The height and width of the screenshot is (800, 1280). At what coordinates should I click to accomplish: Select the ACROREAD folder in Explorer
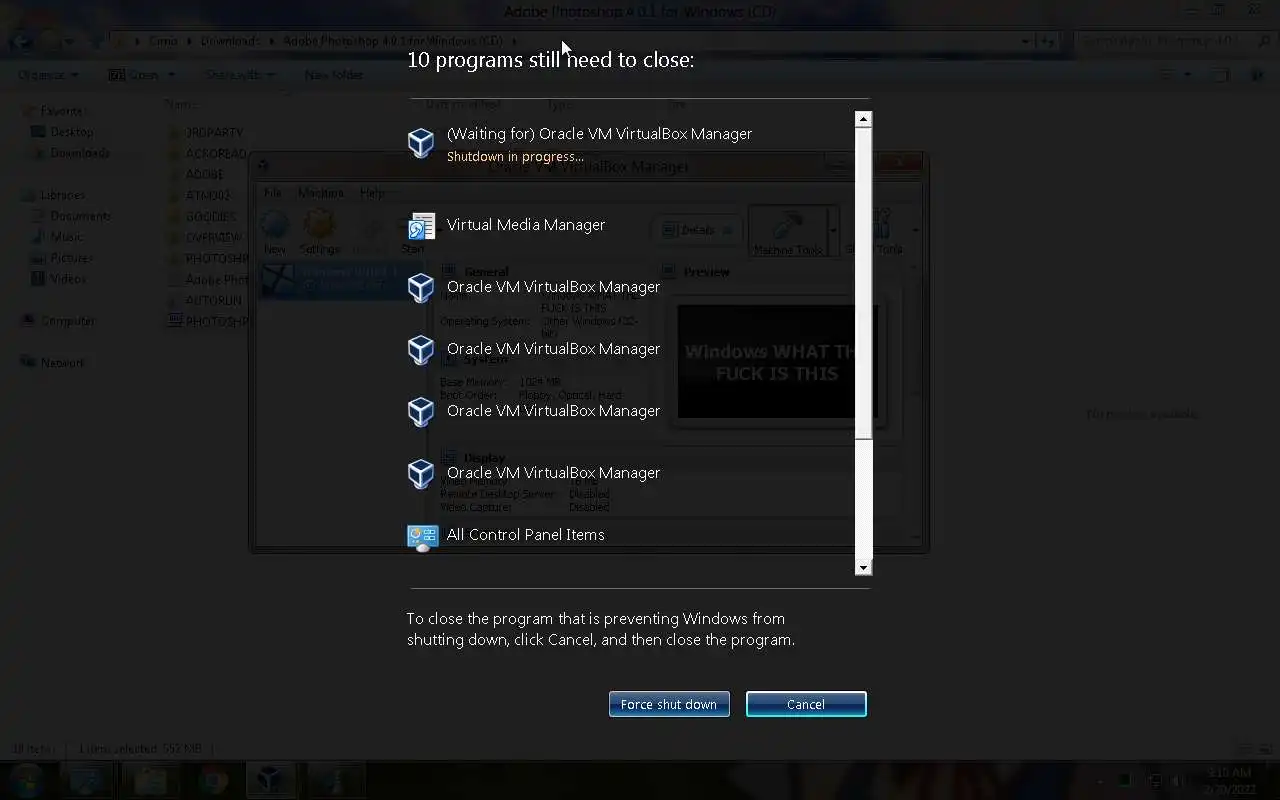[206, 153]
